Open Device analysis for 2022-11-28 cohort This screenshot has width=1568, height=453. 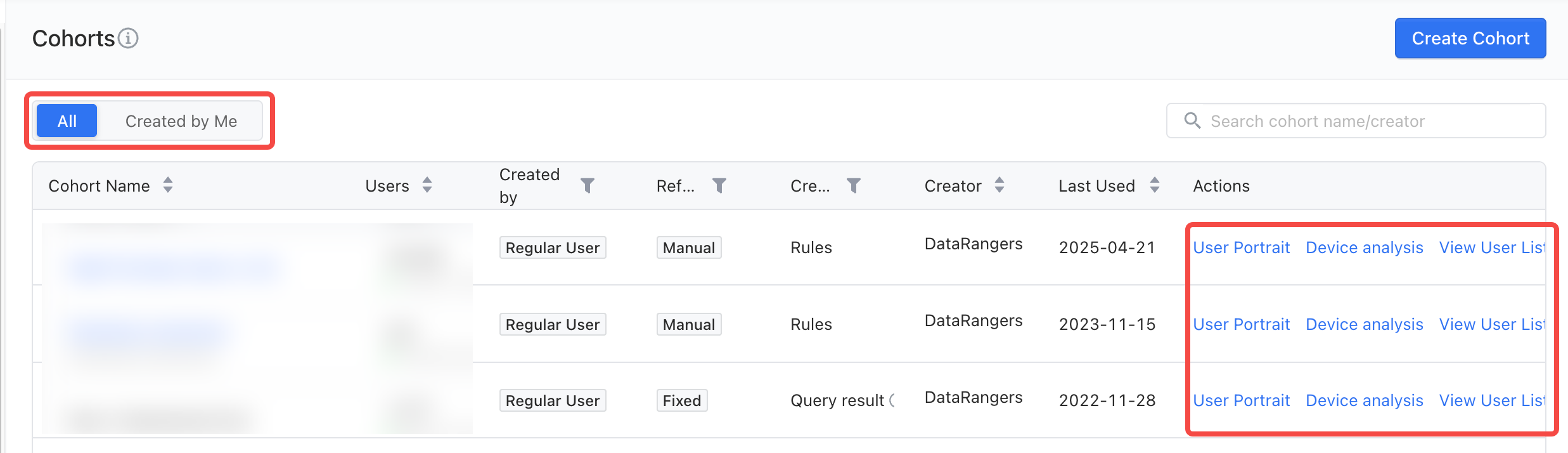[1365, 400]
